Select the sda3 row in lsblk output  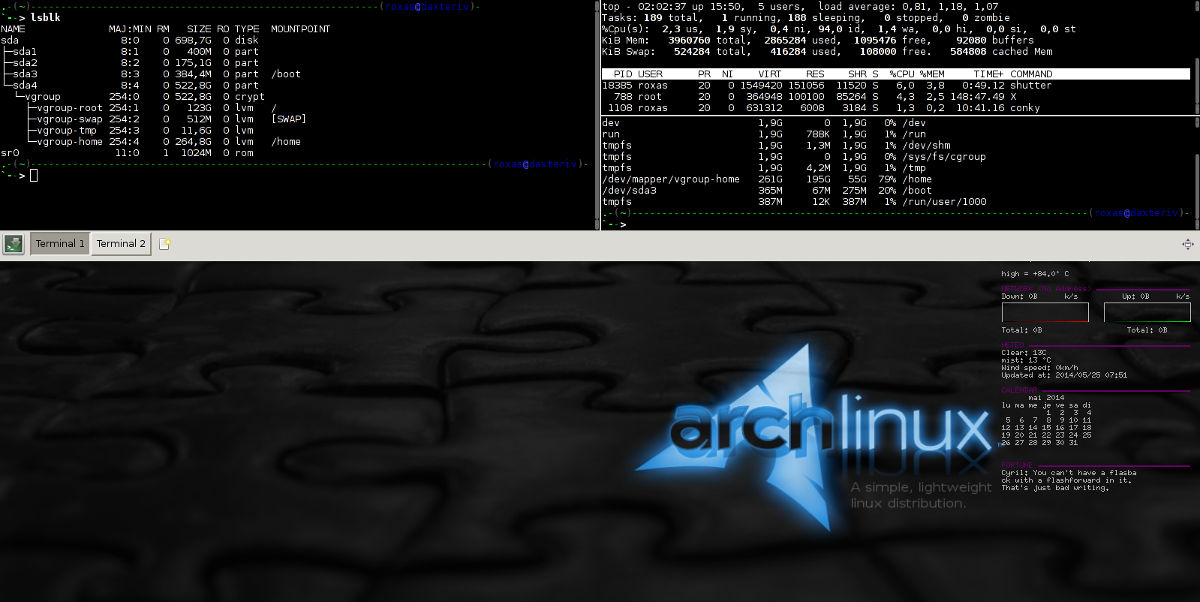pos(150,74)
